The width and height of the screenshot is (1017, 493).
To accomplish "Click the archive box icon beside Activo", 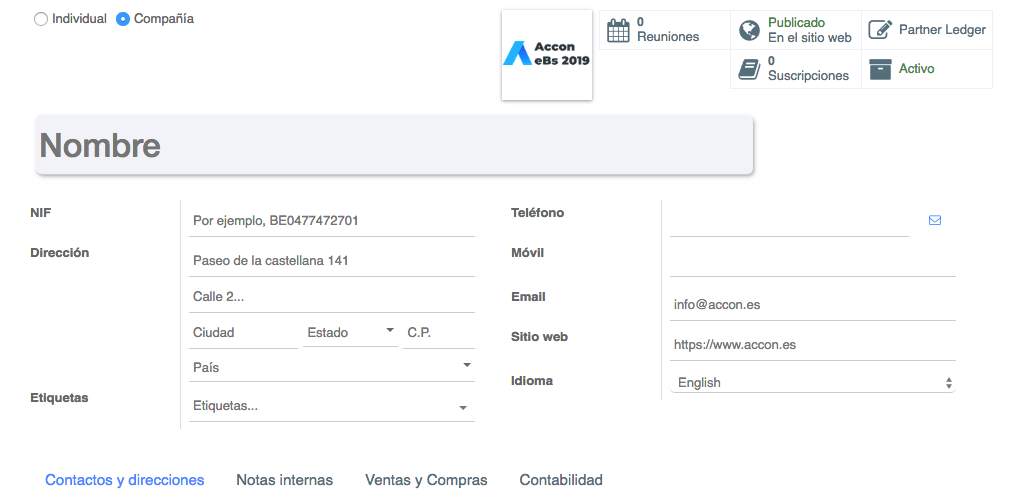I will 880,69.
